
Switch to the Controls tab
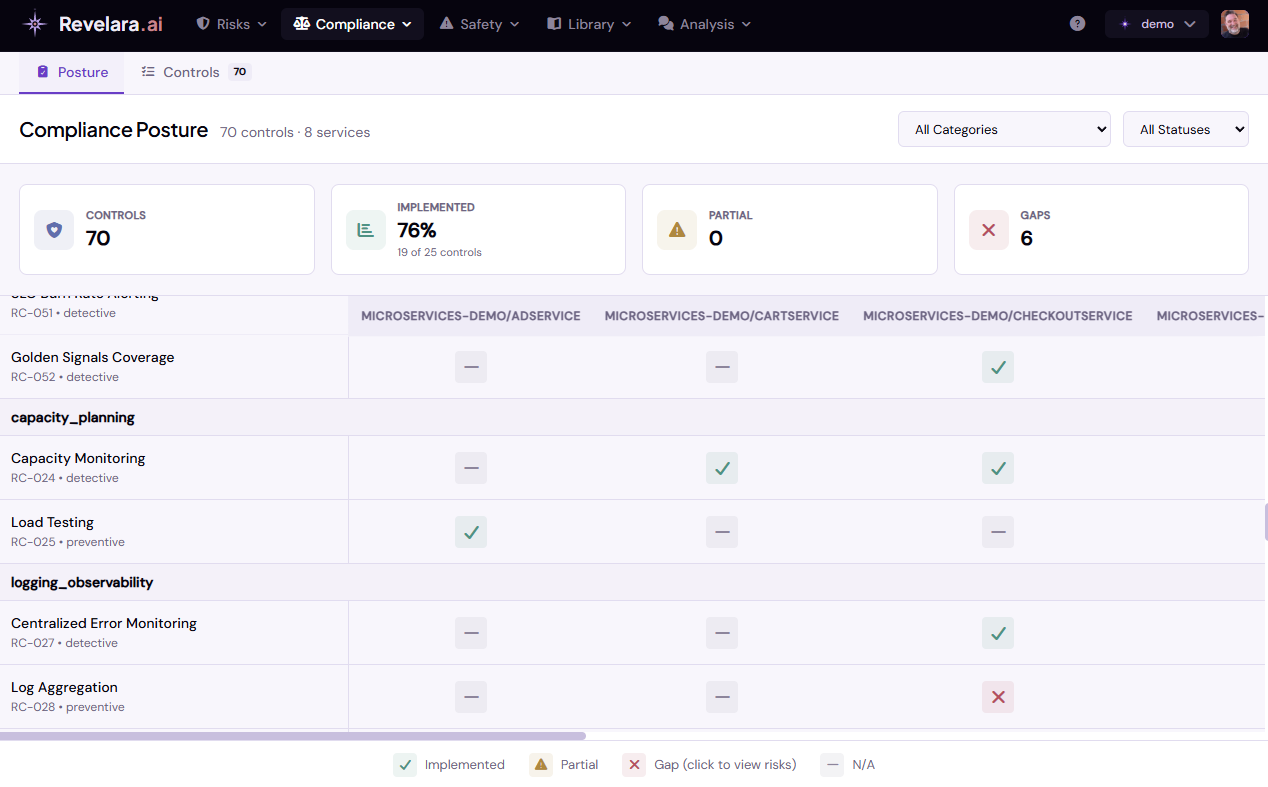point(194,72)
